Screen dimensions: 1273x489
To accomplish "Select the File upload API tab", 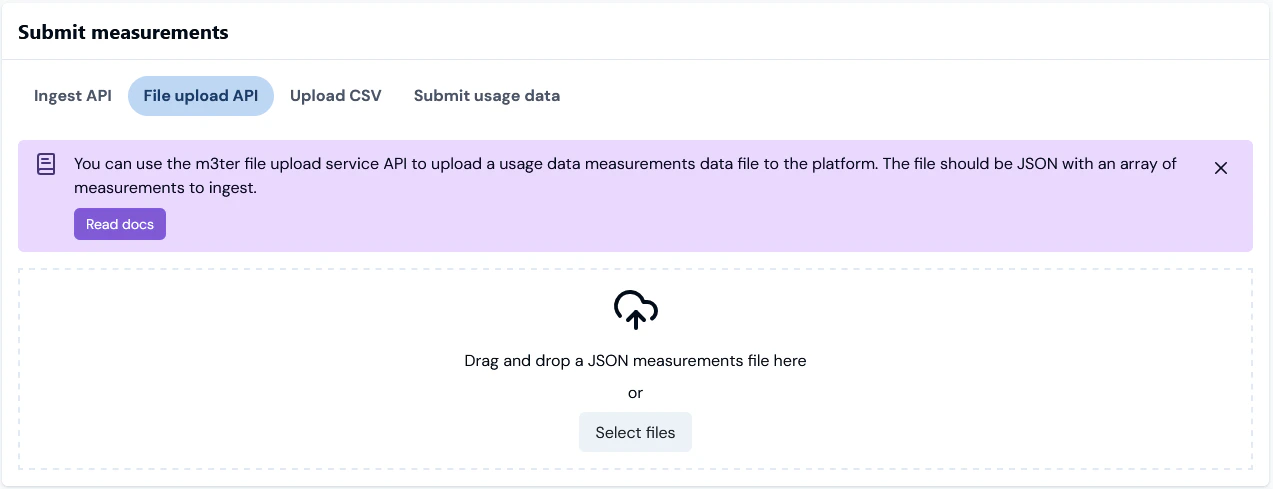I will [200, 96].
